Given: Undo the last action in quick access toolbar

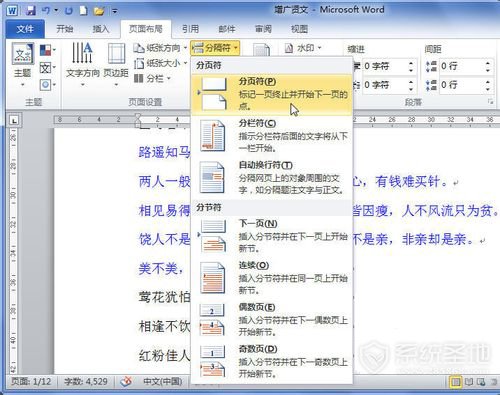Looking at the screenshot, I should [x=46, y=11].
